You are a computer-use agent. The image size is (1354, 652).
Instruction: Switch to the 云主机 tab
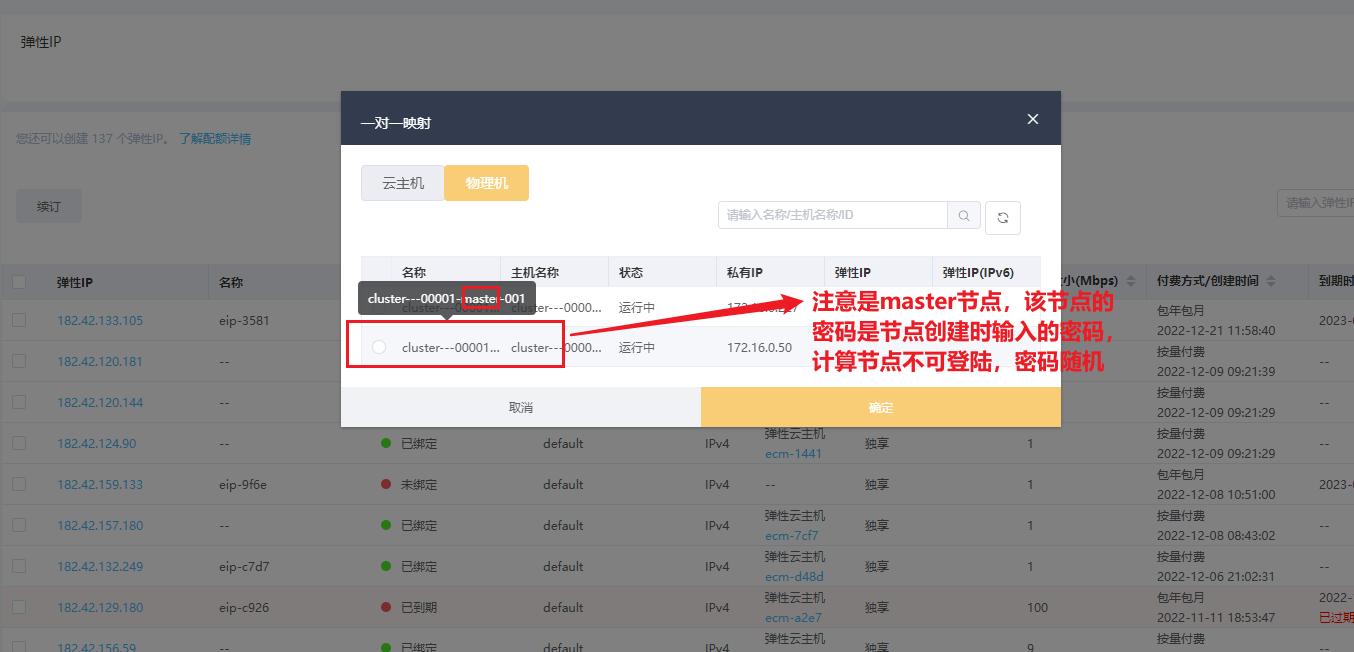coord(403,183)
